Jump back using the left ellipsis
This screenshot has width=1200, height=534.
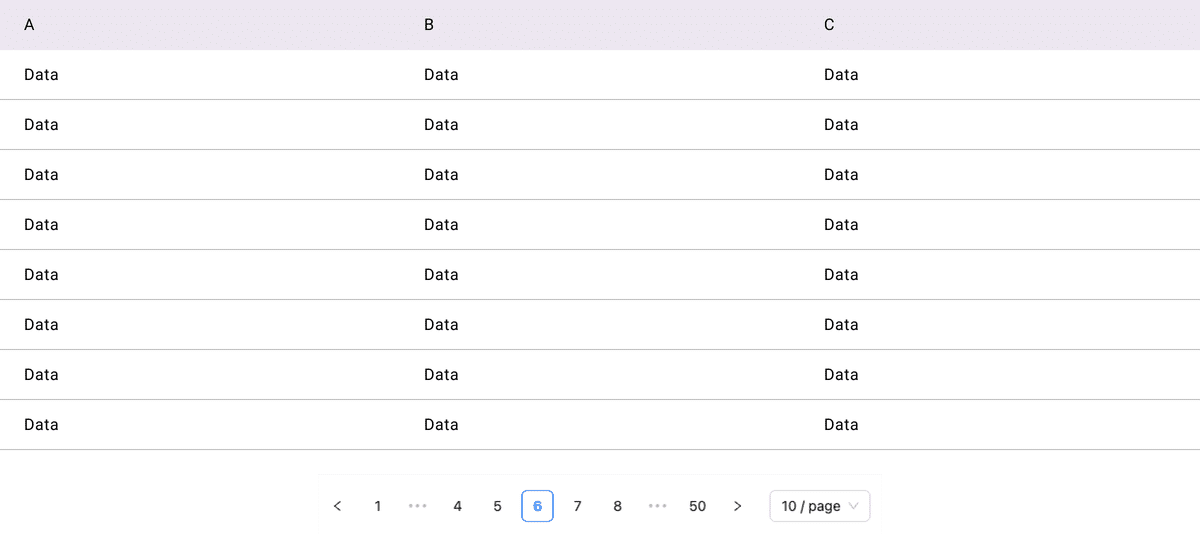418,506
